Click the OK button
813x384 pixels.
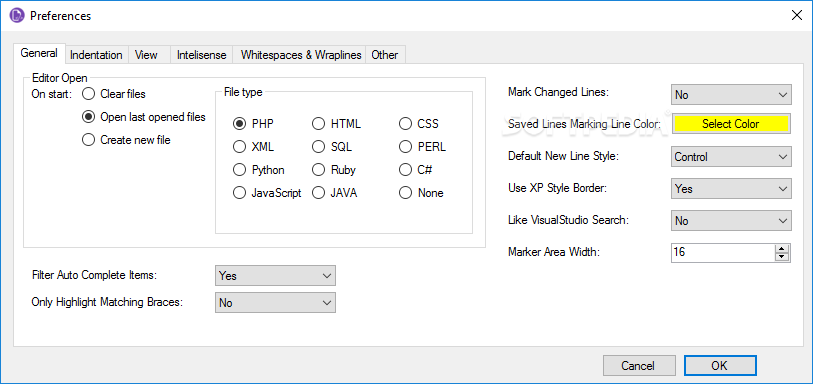coord(721,365)
